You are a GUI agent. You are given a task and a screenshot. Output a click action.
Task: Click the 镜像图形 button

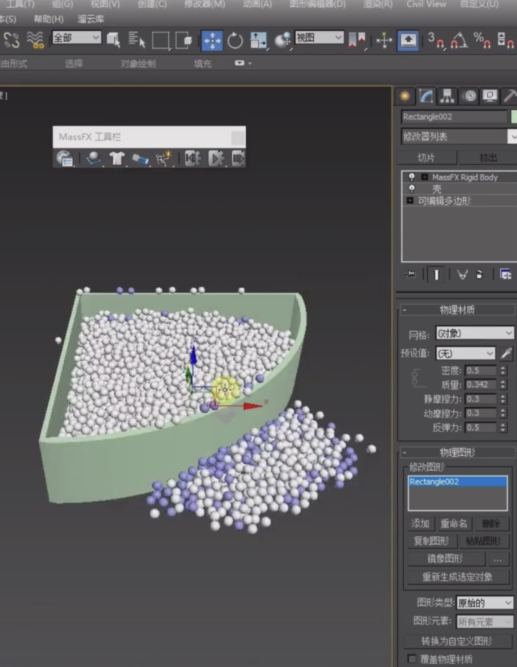pyautogui.click(x=446, y=559)
